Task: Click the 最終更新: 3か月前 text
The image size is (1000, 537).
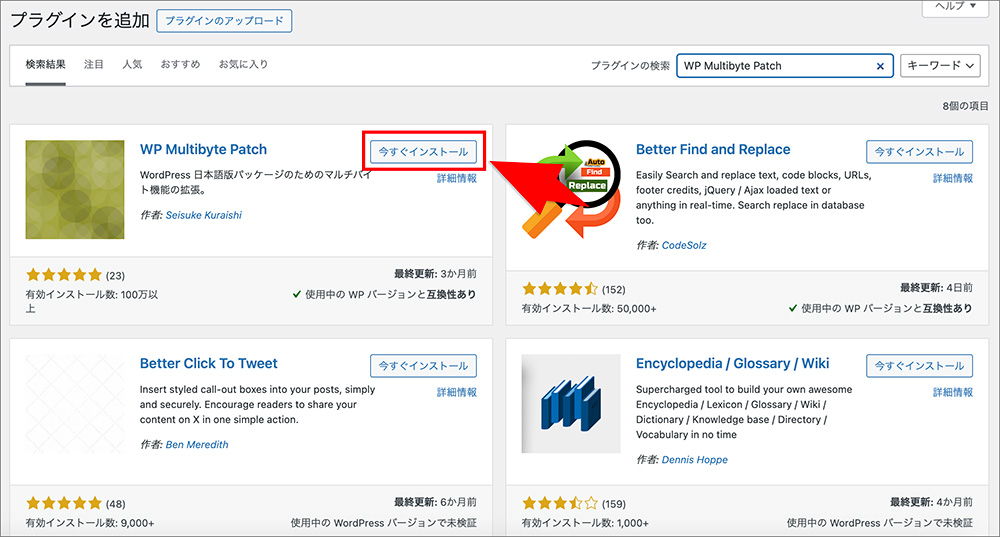Action: pyautogui.click(x=435, y=274)
